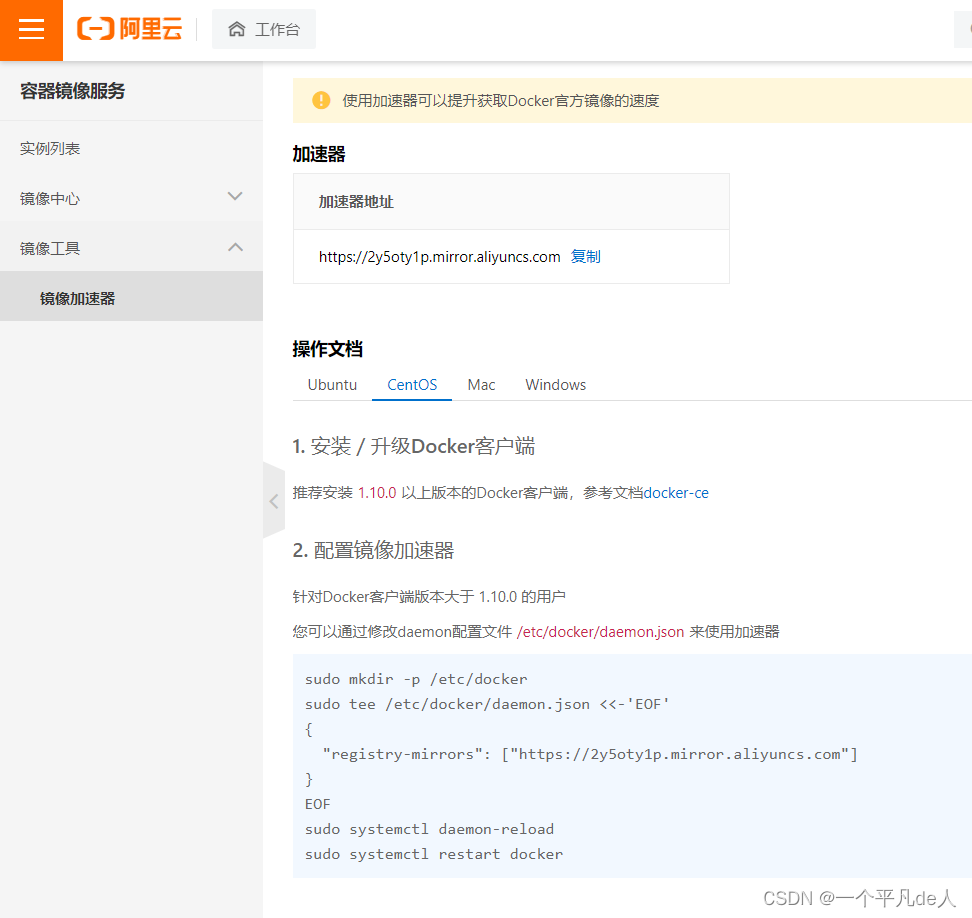Click the 容器镜像服务 sidebar title
Image resolution: width=972 pixels, height=918 pixels.
pos(73,91)
